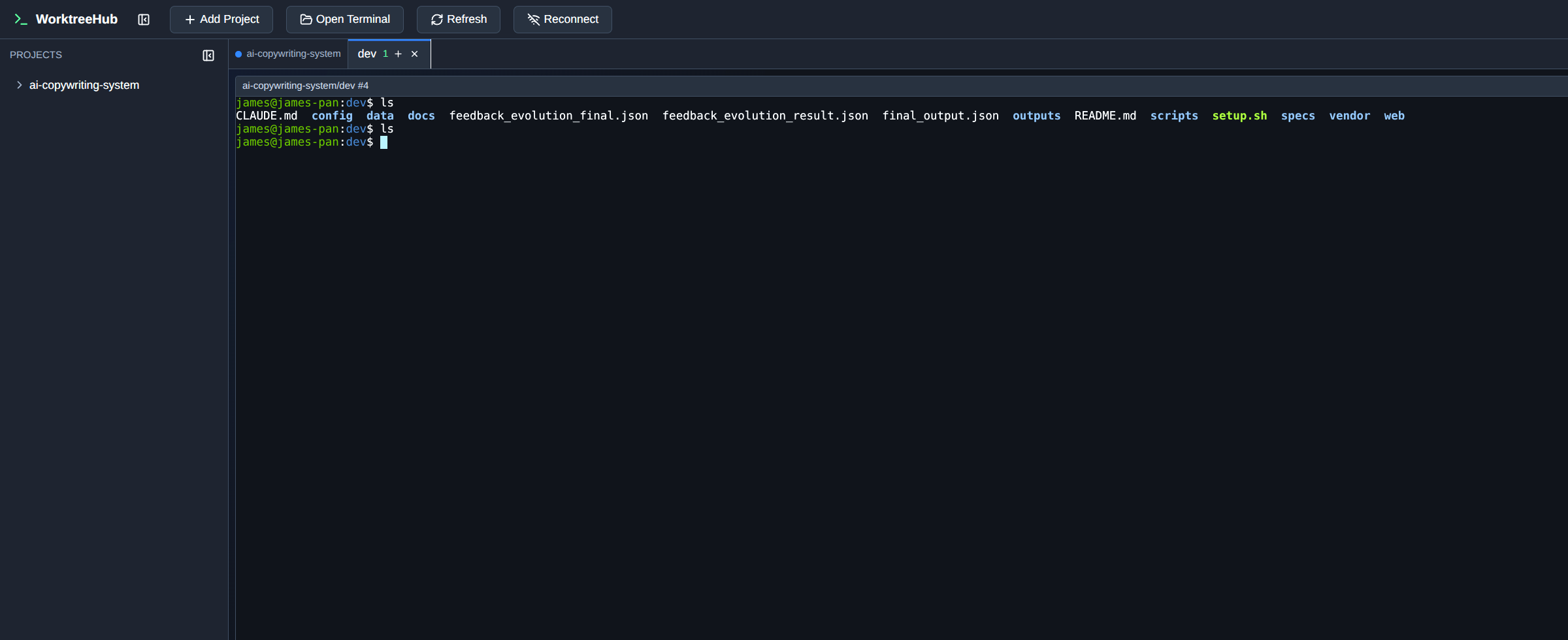
Task: Add a new terminal with the plus icon on the dev tab
Action: pos(399,54)
